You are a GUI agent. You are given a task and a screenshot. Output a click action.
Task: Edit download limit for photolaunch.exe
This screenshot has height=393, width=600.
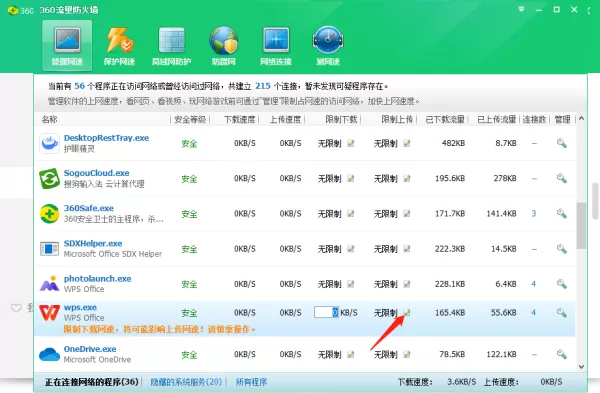point(351,284)
